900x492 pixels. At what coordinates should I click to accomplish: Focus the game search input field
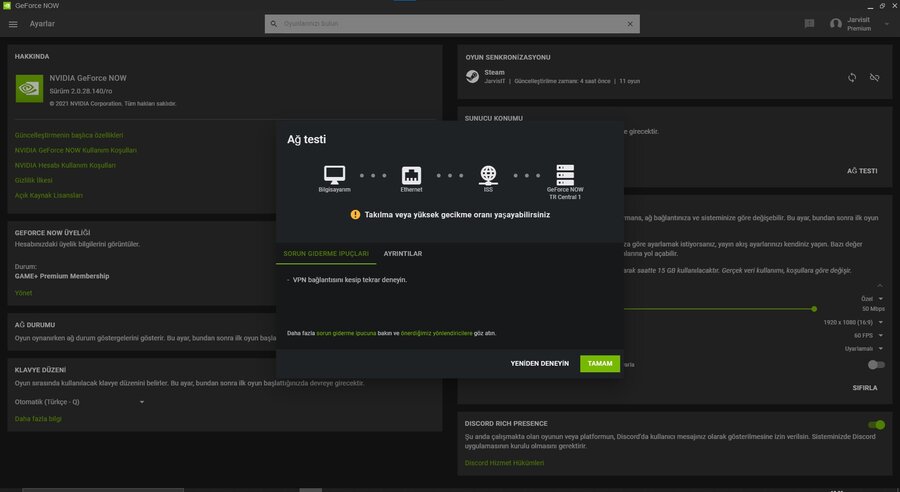pyautogui.click(x=452, y=24)
